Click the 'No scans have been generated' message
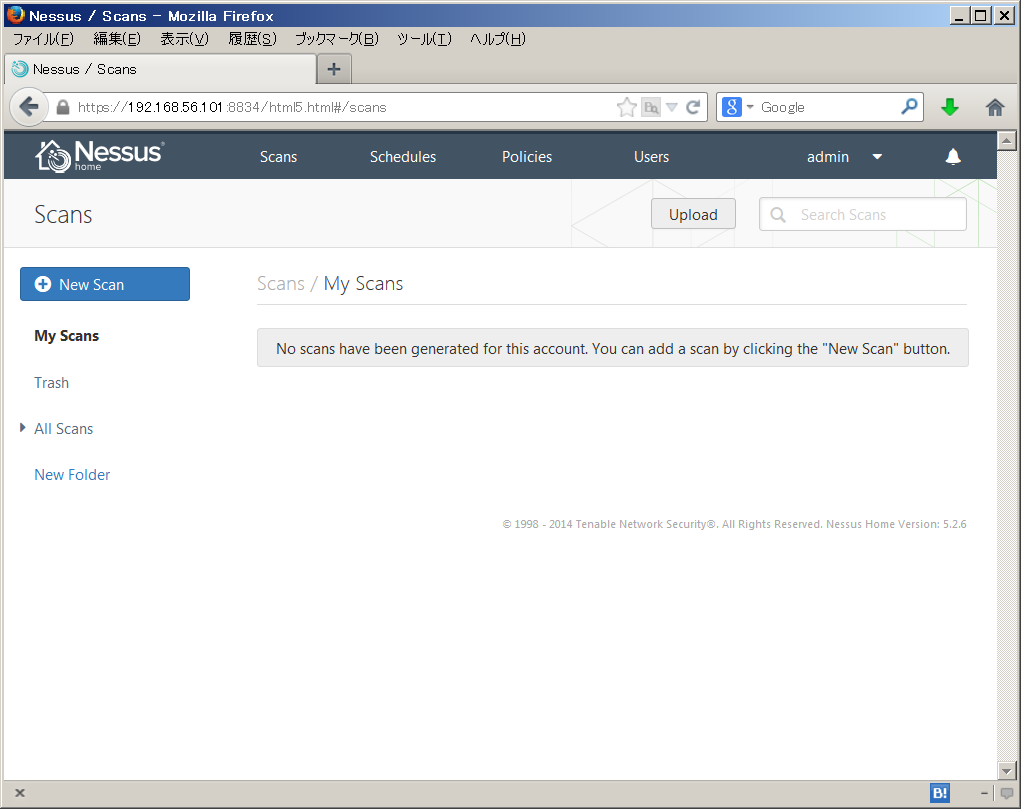Viewport: 1021px width, 809px height. (613, 348)
